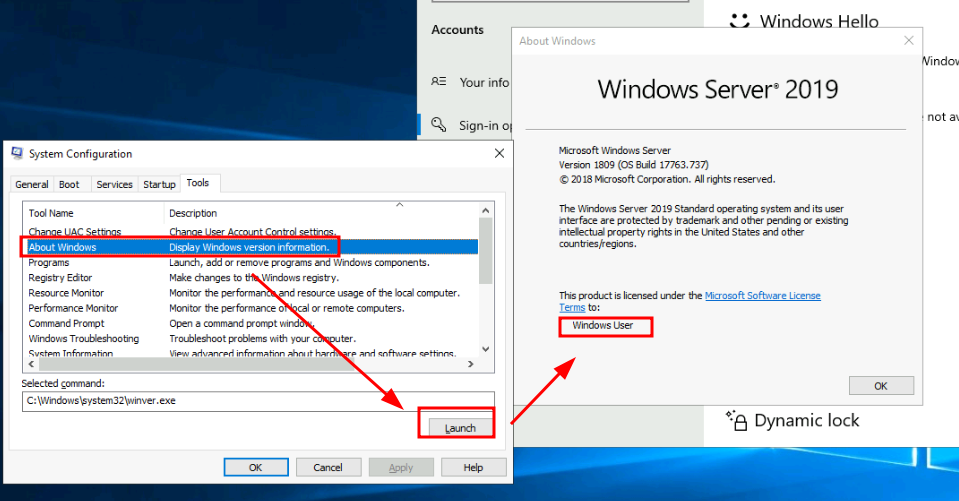Open the Microsoft Software License Terms link
This screenshot has height=501, width=959.
click(x=762, y=296)
